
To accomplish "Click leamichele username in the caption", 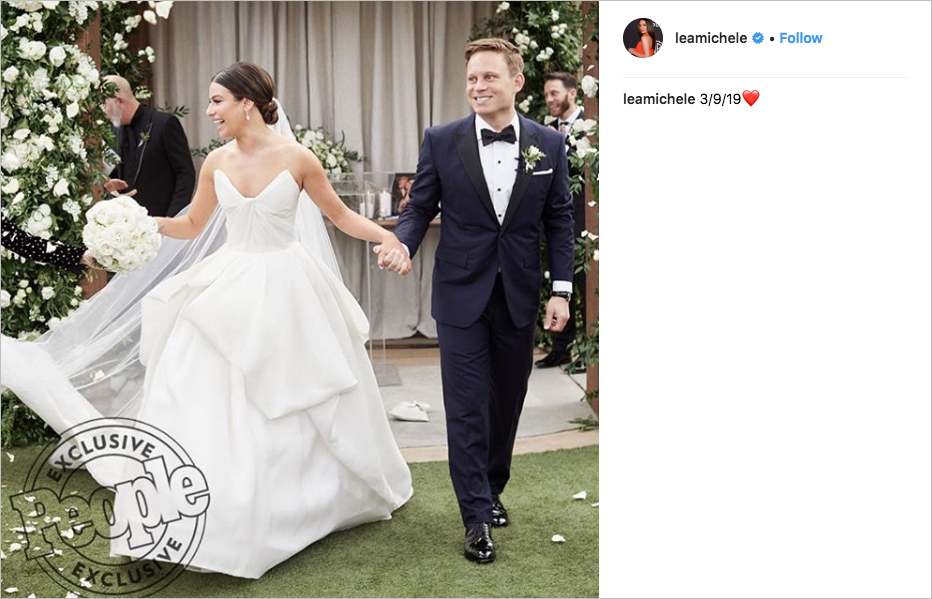I will point(659,99).
